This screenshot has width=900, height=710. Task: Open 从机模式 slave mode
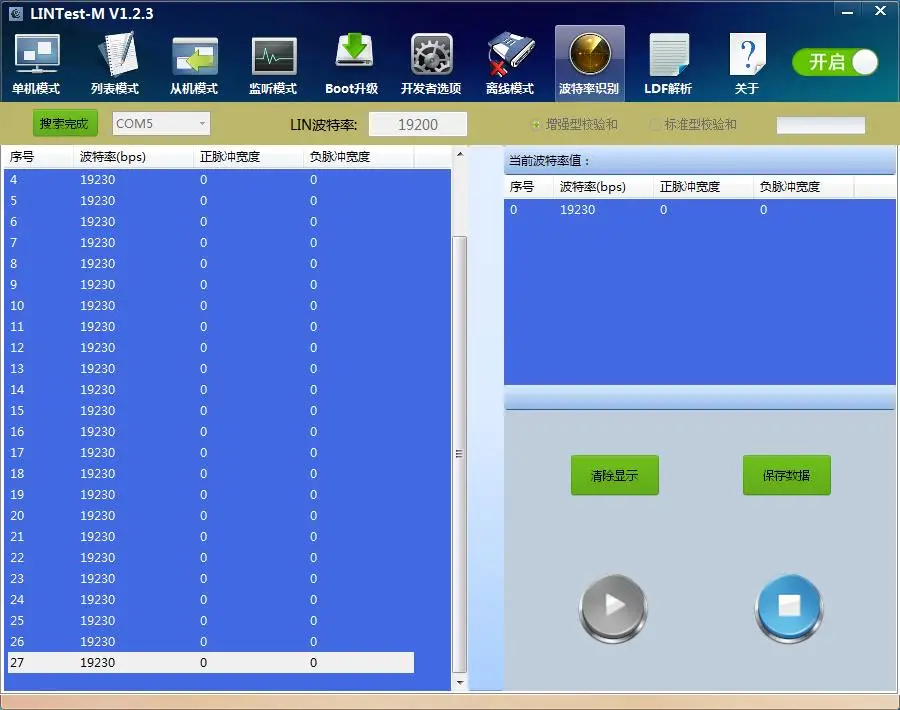[x=194, y=64]
